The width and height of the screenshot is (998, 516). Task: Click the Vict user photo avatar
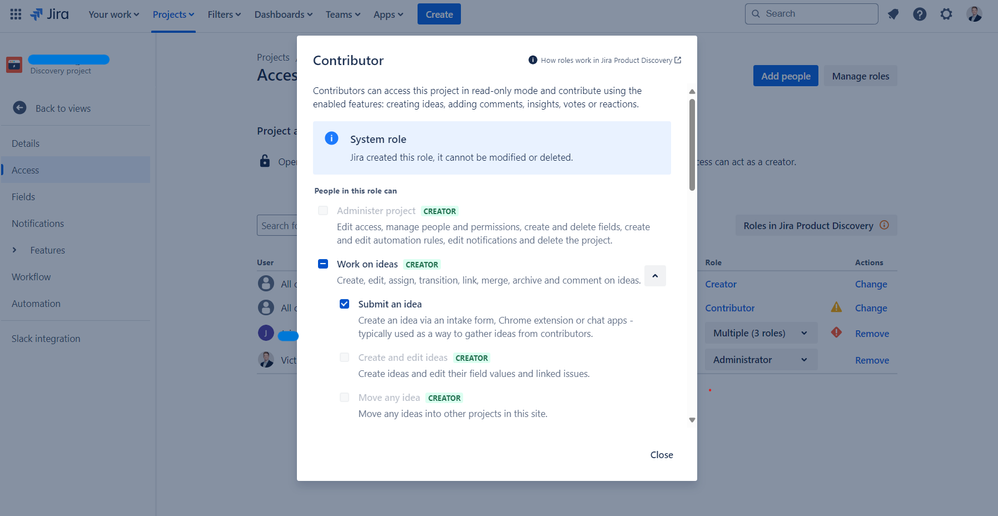pos(266,359)
